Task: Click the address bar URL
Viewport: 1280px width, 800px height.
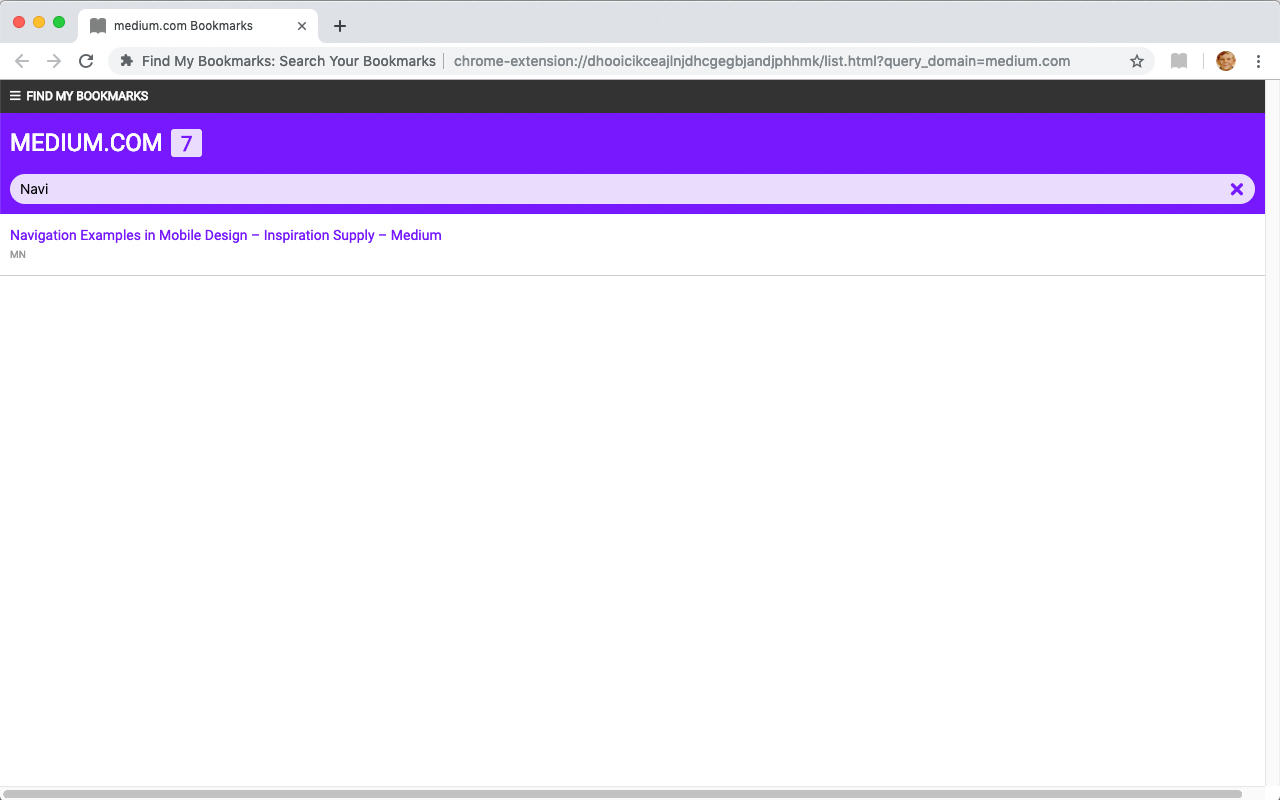Action: tap(762, 61)
